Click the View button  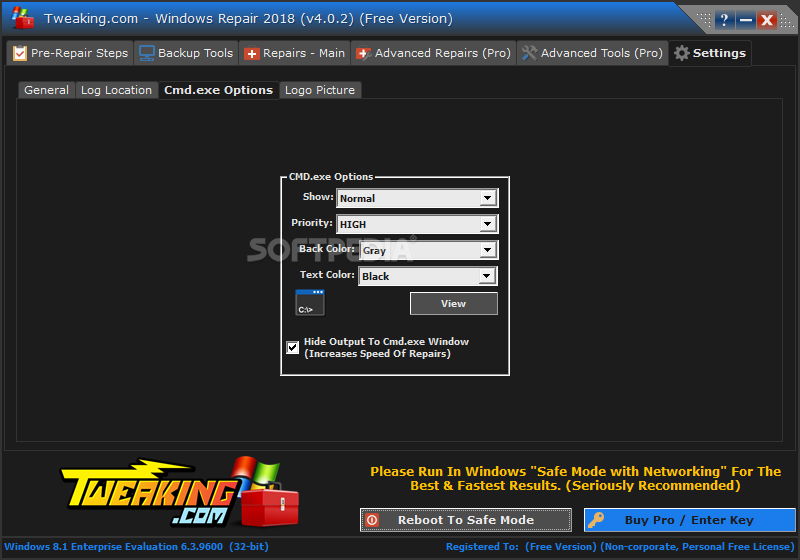pos(454,303)
